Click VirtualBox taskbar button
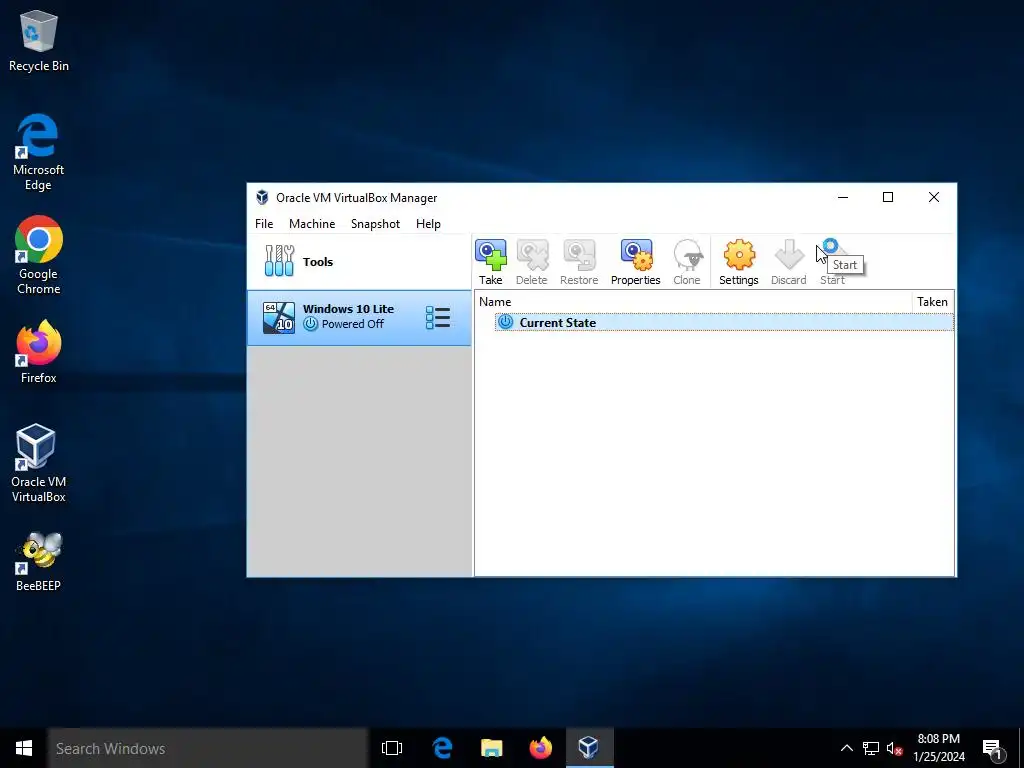 (589, 748)
